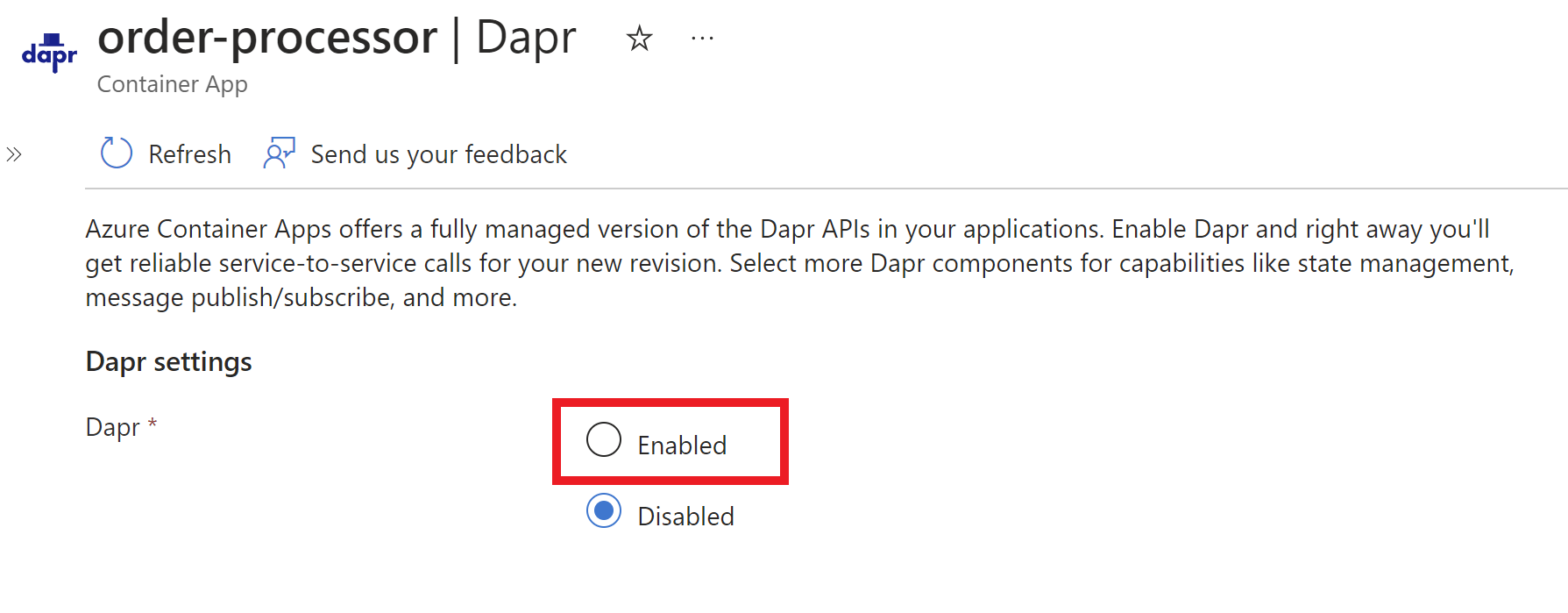
Task: Choose the Enabled option under Dapr settings
Action: point(603,441)
